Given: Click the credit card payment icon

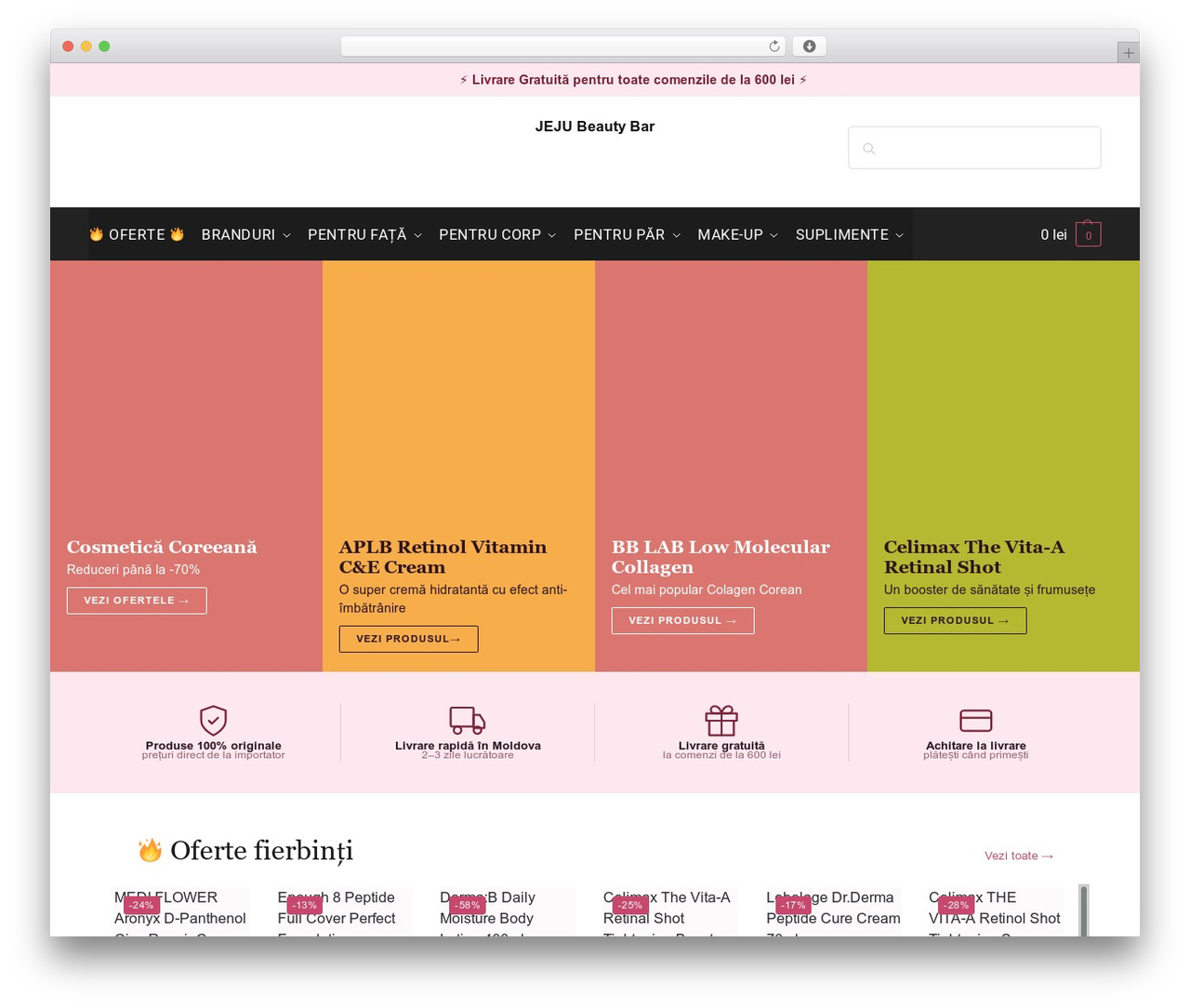Looking at the screenshot, I should (976, 721).
